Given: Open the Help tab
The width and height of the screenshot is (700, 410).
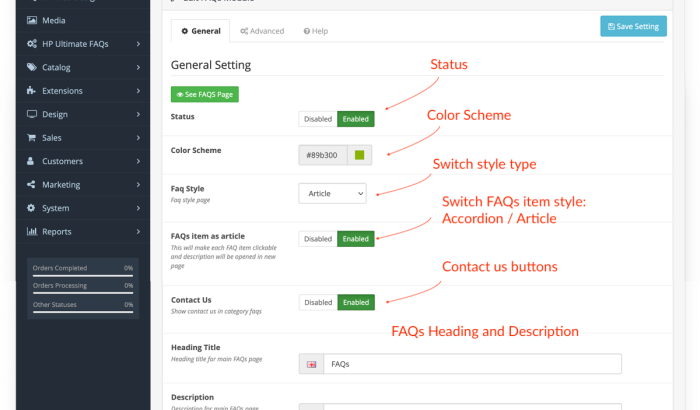Looking at the screenshot, I should point(316,31).
